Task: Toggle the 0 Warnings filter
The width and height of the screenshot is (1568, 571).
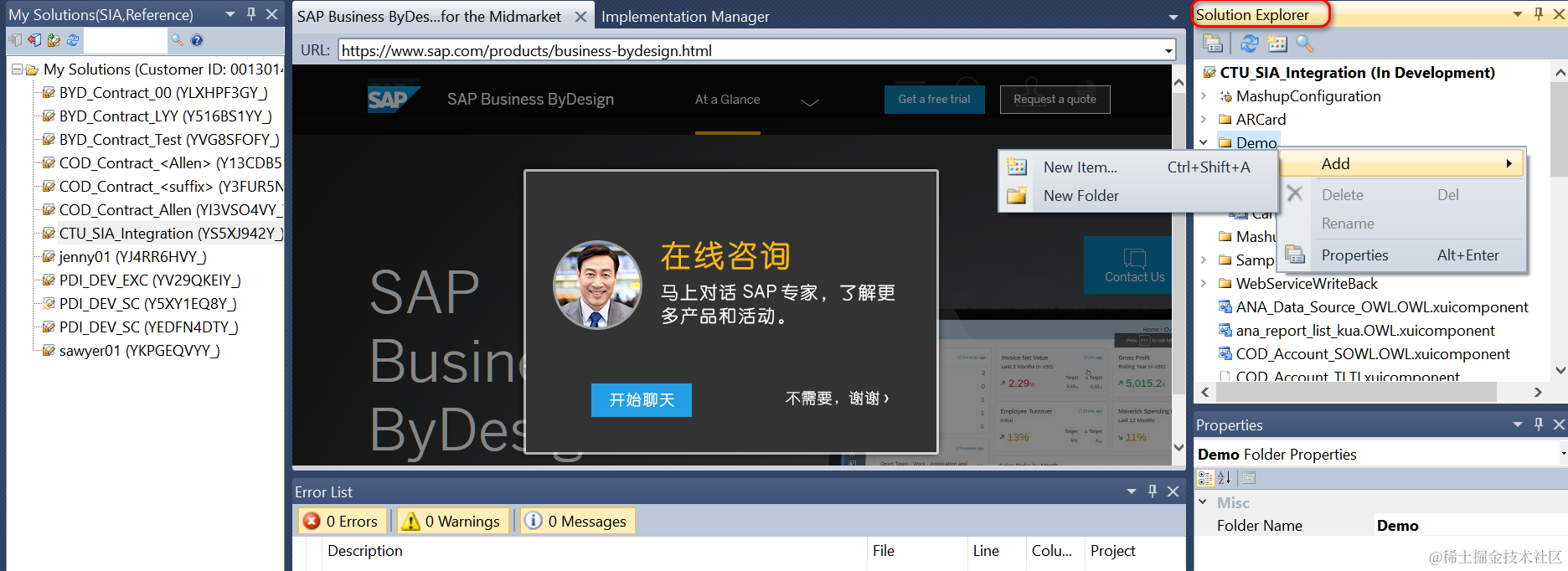Action: [453, 521]
